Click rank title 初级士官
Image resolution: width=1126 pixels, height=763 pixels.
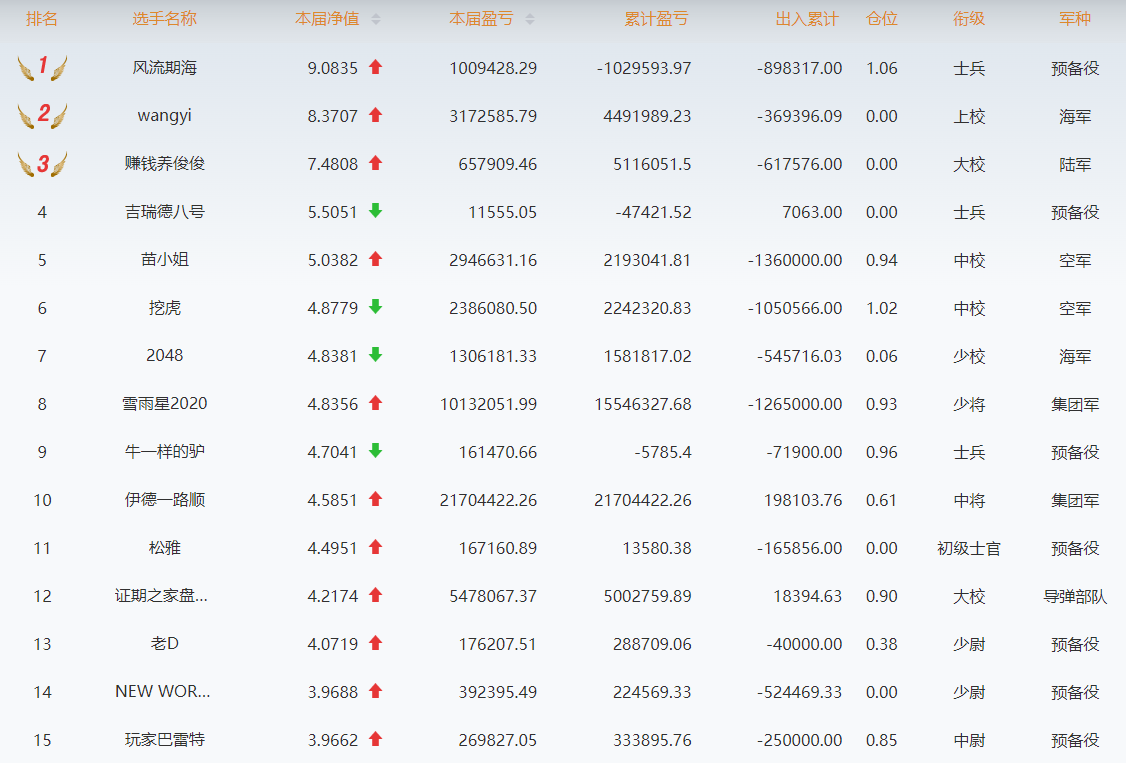pyautogui.click(x=969, y=548)
